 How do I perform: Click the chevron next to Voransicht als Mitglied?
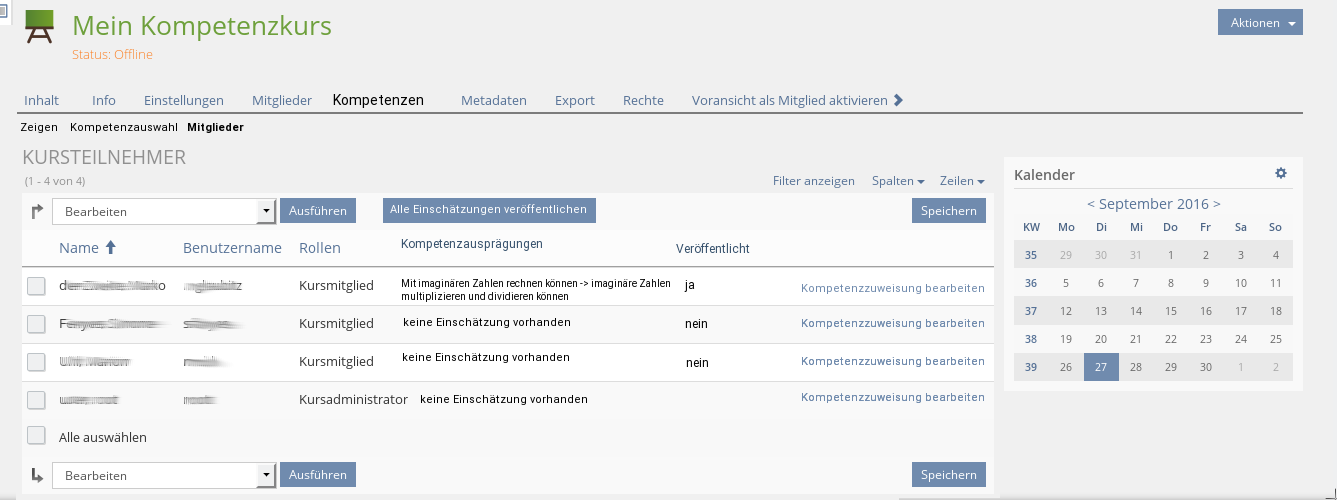[x=898, y=100]
